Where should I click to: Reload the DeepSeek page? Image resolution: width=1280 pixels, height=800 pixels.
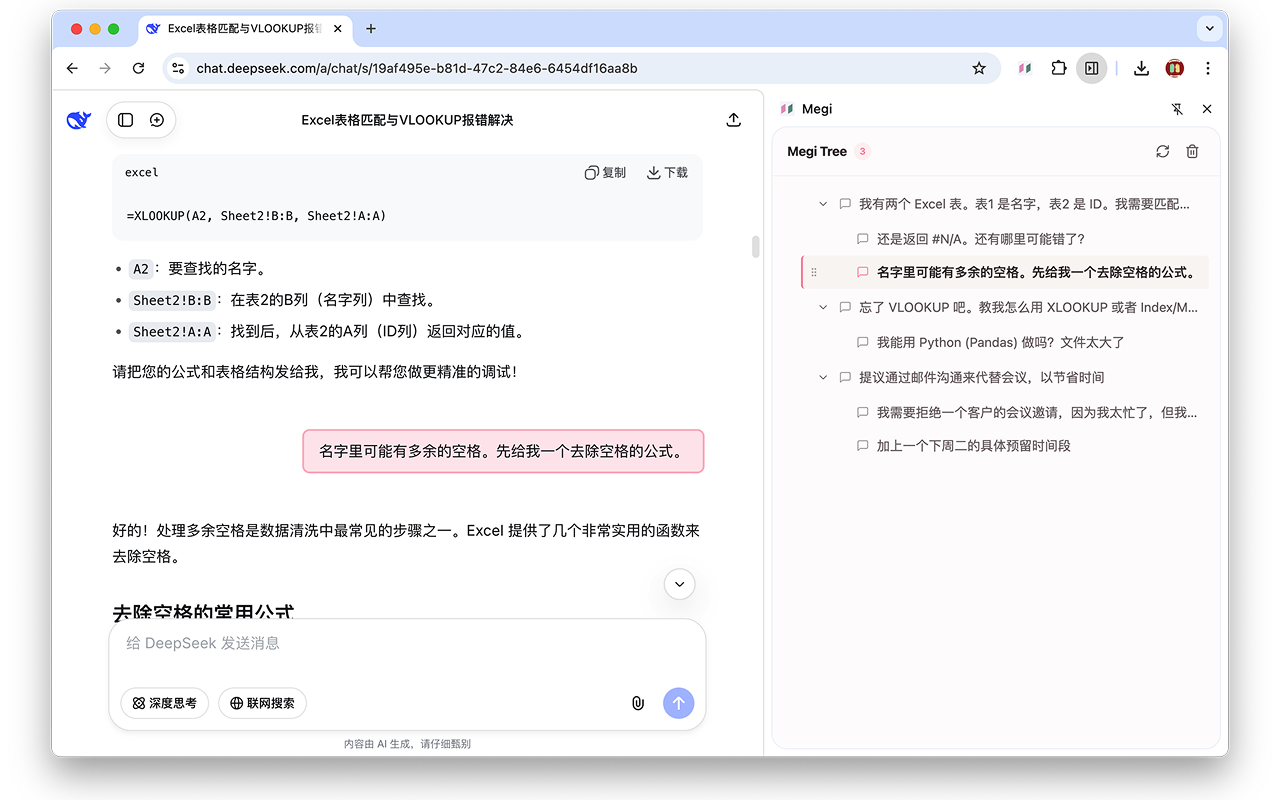click(x=139, y=68)
